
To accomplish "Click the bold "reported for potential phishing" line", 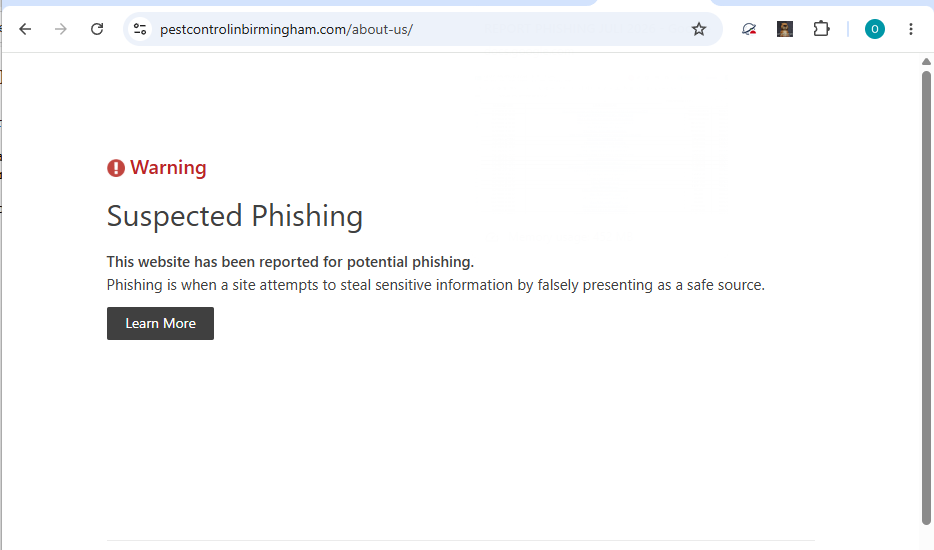I will pos(290,262).
